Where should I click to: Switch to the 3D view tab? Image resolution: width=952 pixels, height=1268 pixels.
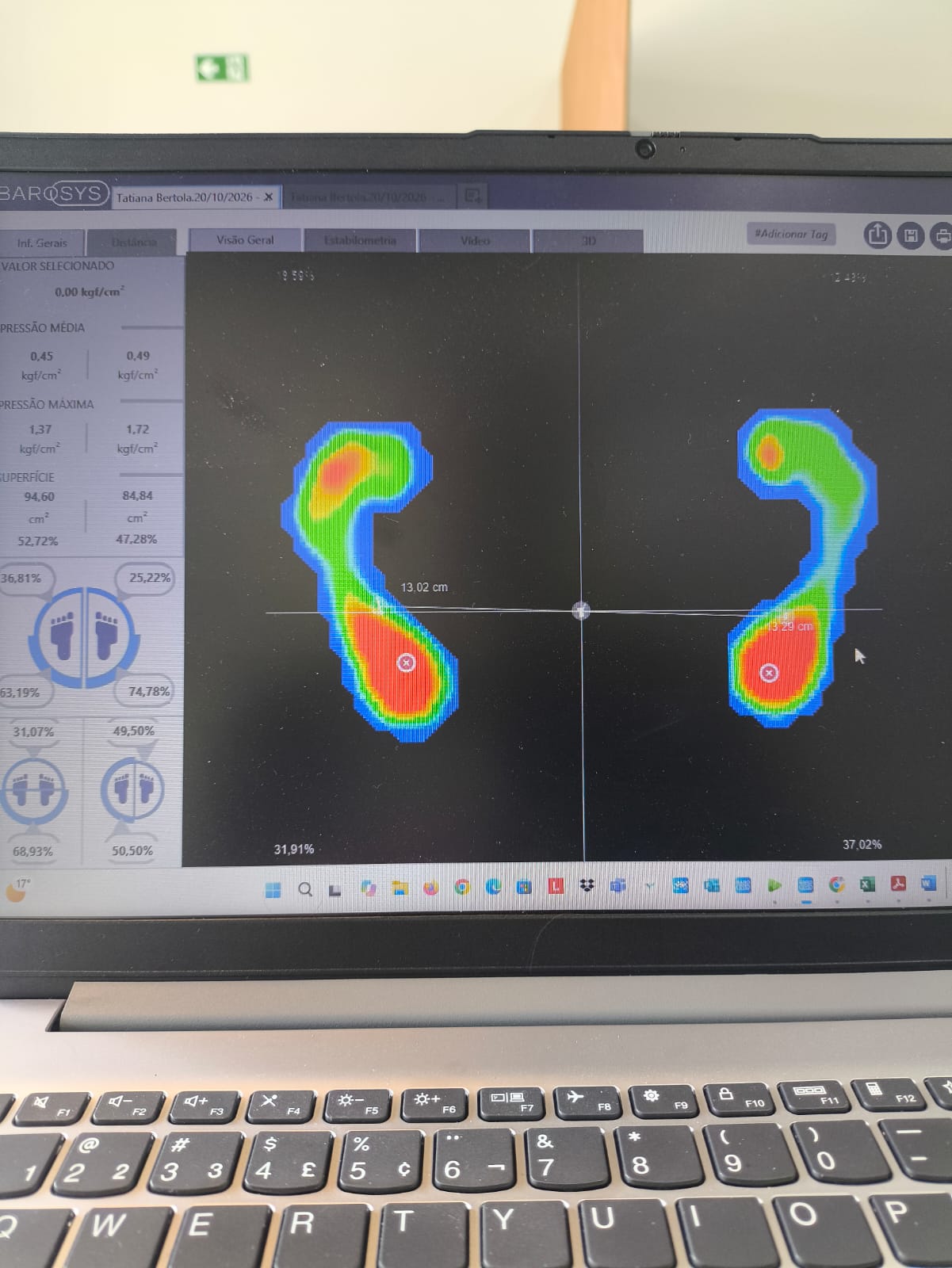pos(588,241)
